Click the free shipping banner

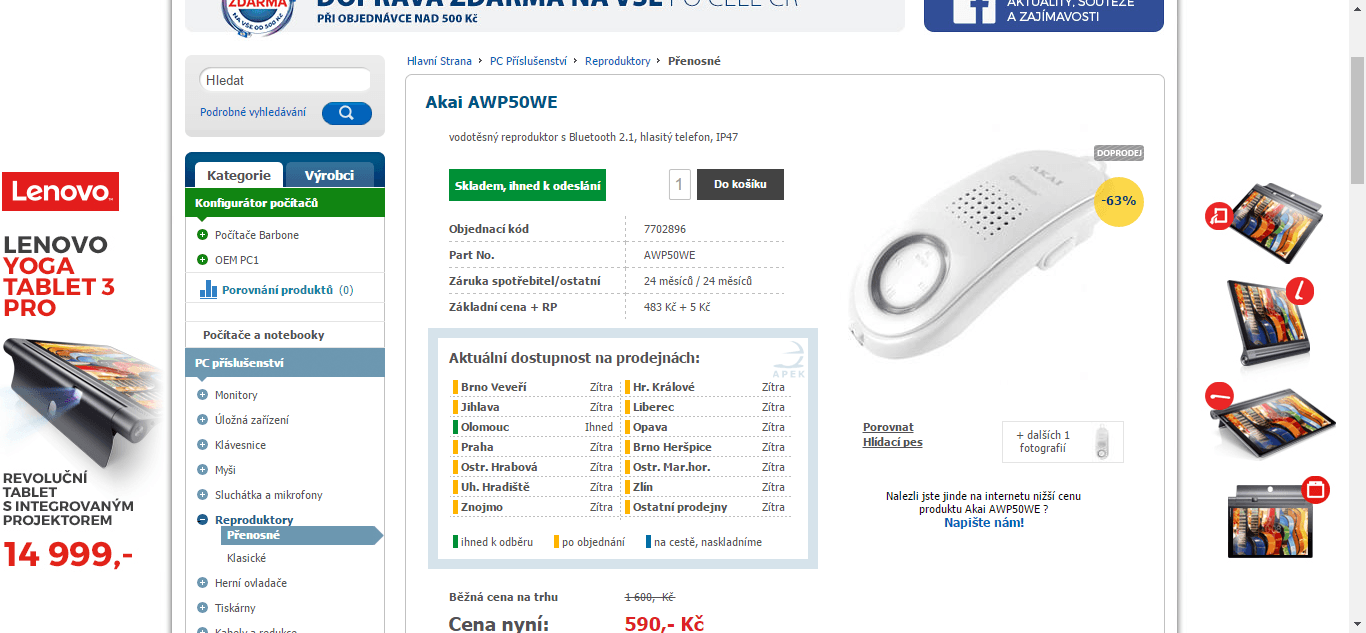[x=545, y=15]
